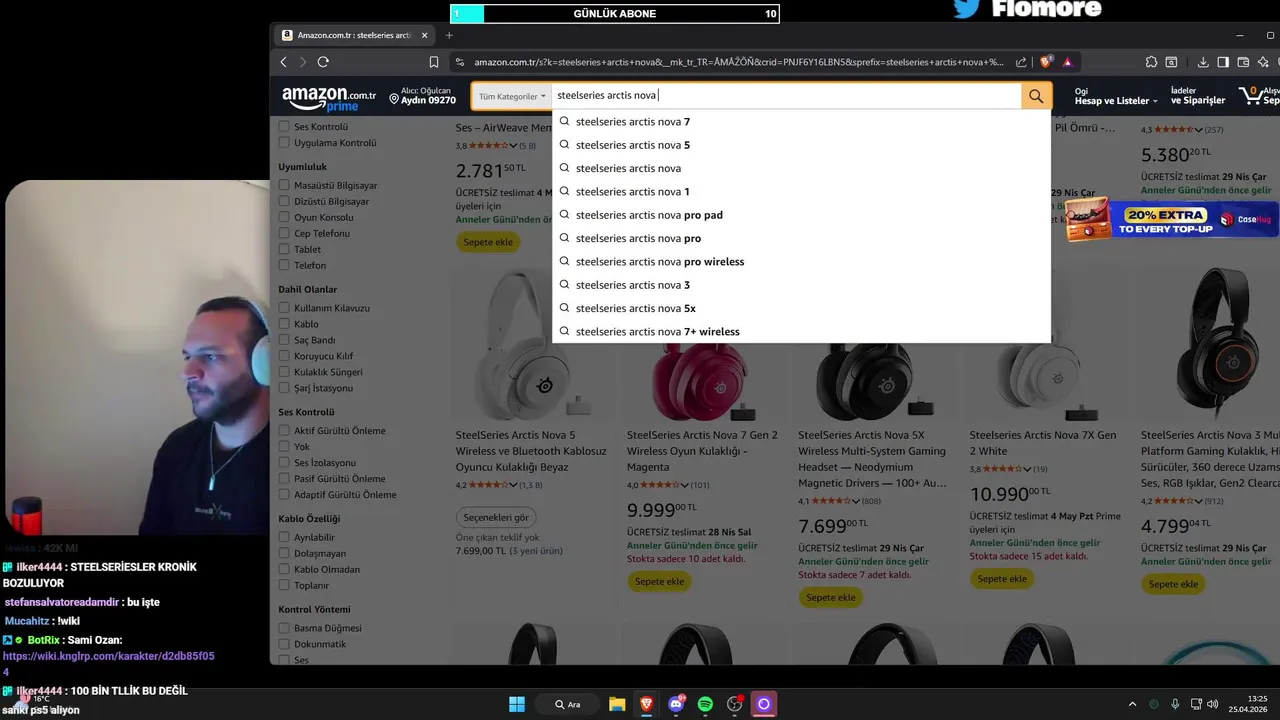Check Şarj İstasyonu filter
This screenshot has width=1280, height=720.
(284, 388)
